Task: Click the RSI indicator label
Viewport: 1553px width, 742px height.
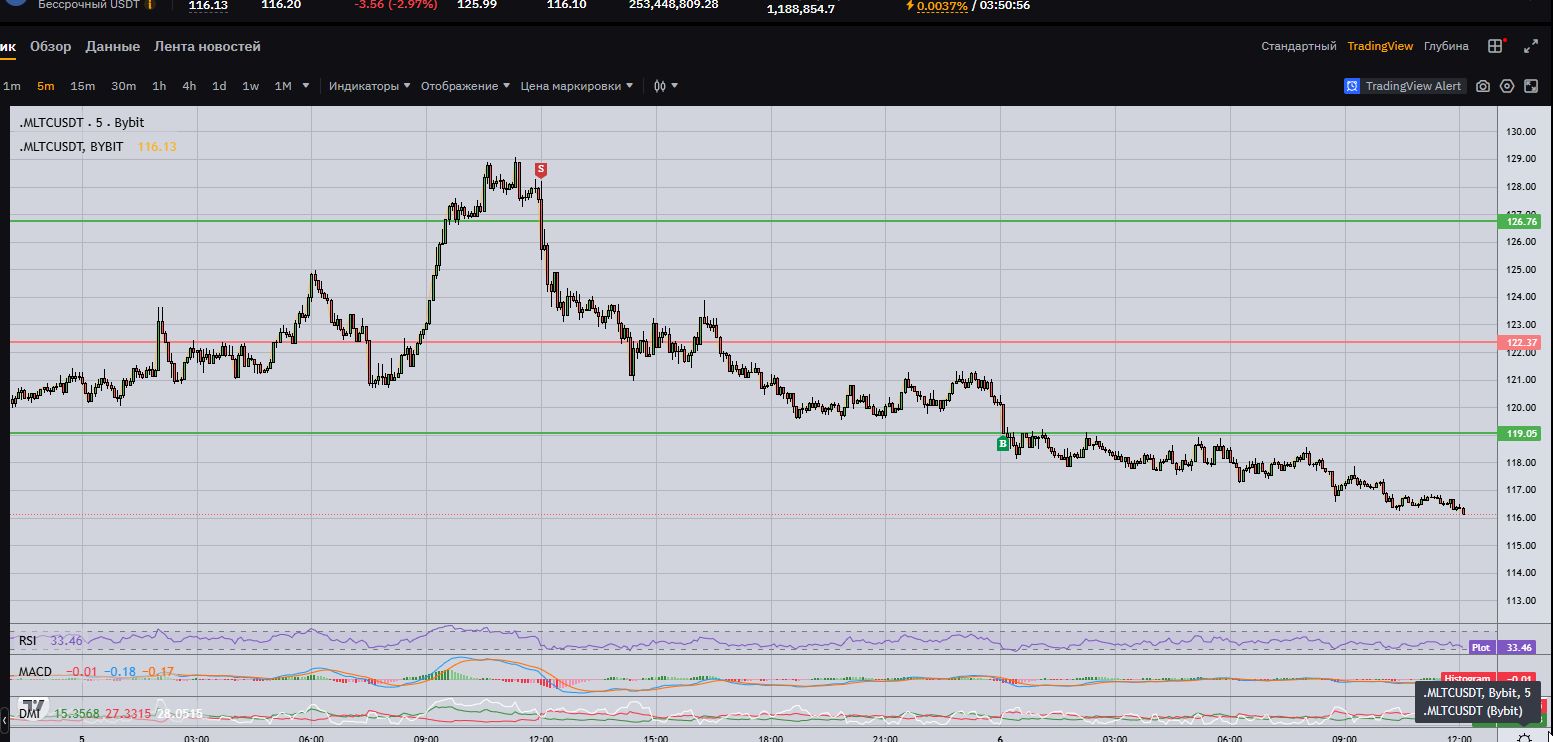Action: [x=29, y=641]
